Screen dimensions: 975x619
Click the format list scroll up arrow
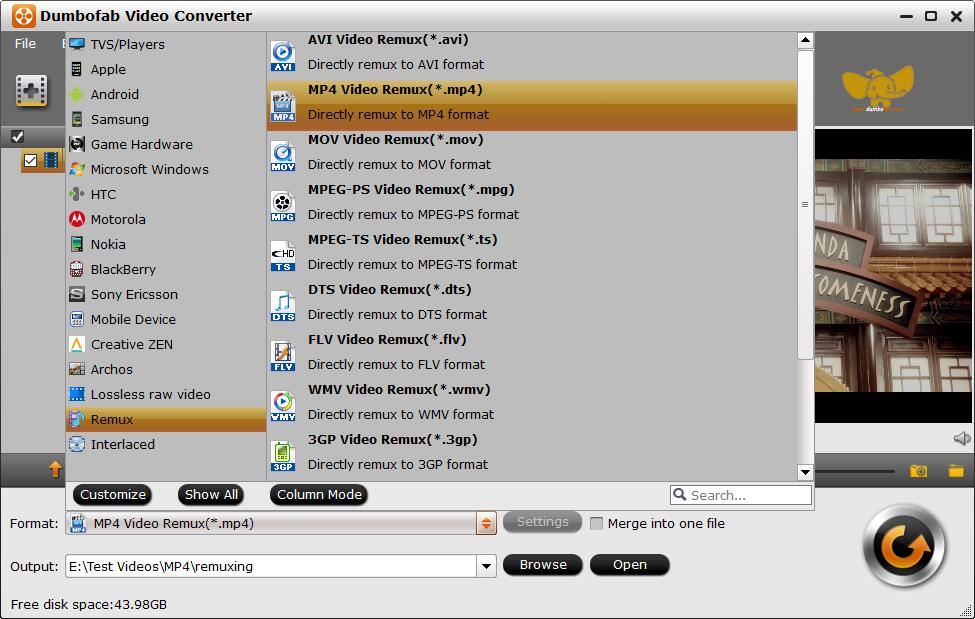tap(805, 40)
